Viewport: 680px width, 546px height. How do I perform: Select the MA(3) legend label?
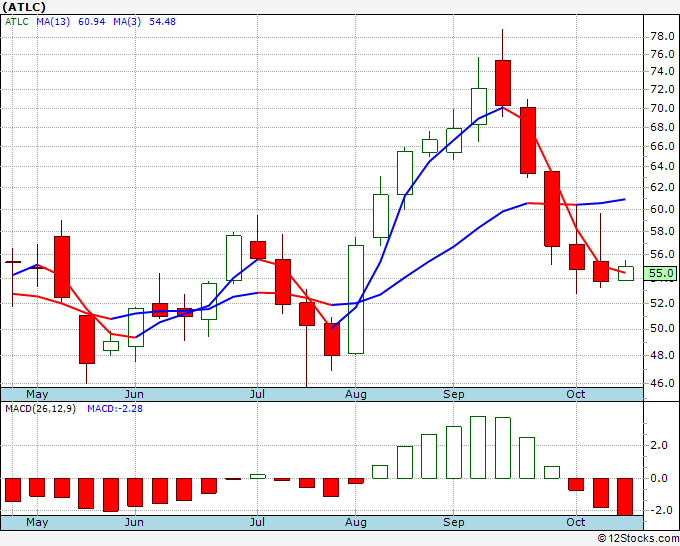pyautogui.click(x=127, y=22)
